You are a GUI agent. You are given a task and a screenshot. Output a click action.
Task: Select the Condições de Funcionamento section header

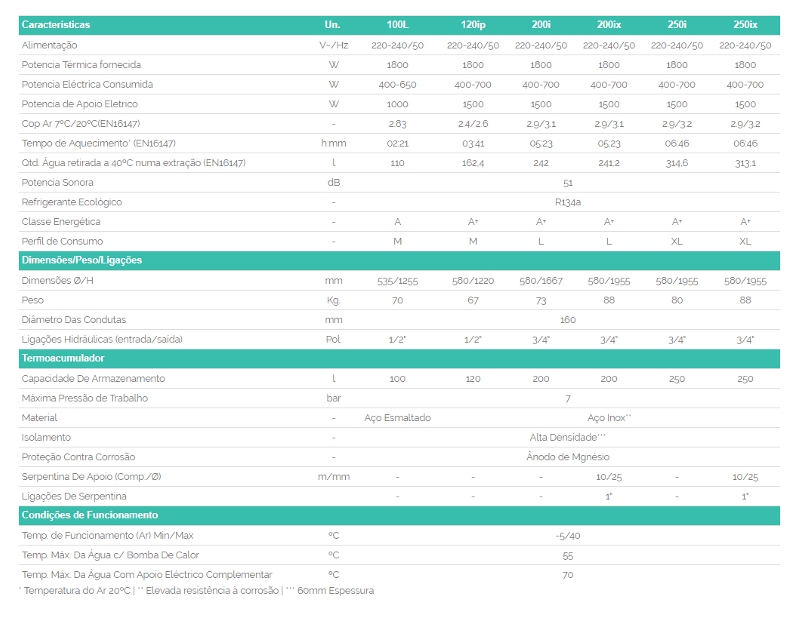90,515
